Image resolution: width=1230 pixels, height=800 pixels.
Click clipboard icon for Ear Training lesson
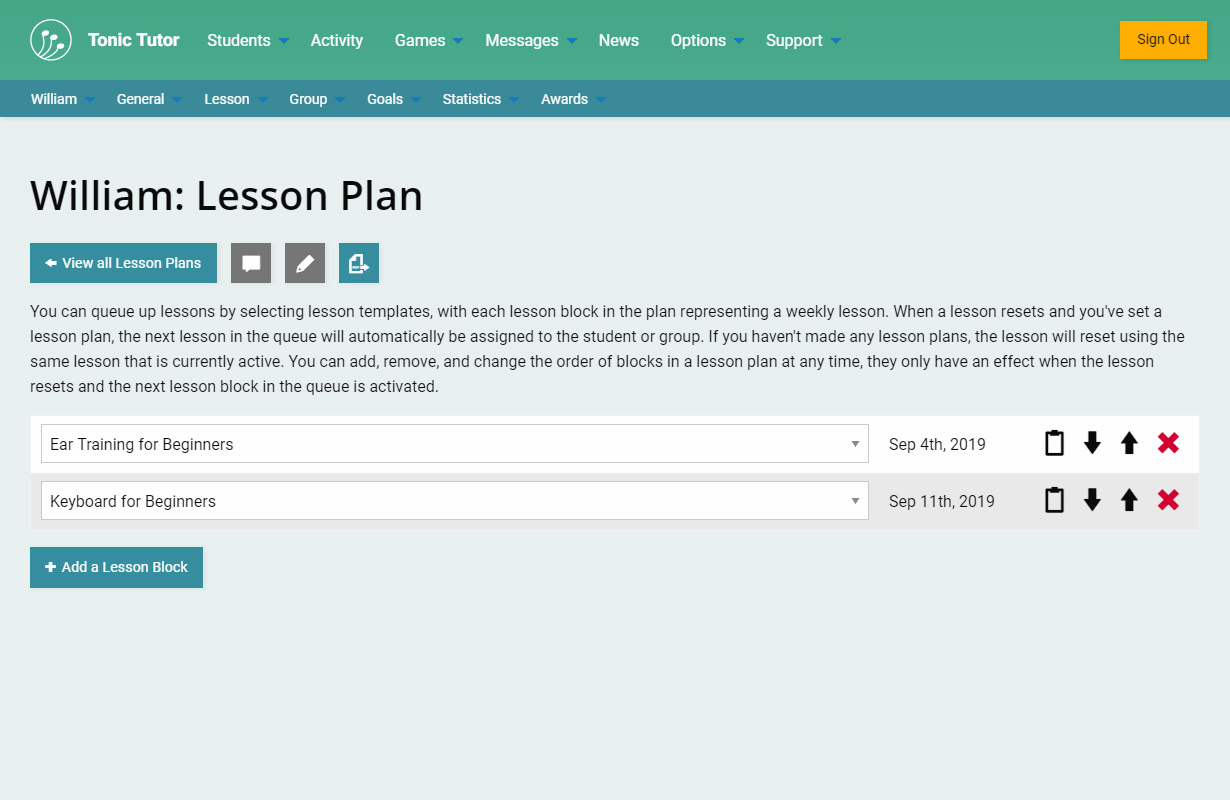(1054, 443)
